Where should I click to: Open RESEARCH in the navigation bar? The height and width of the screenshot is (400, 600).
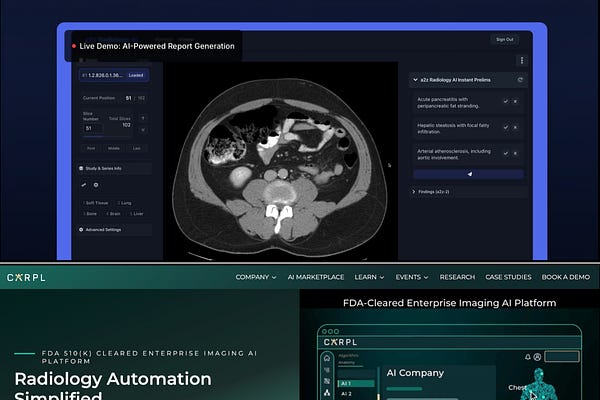coord(457,277)
